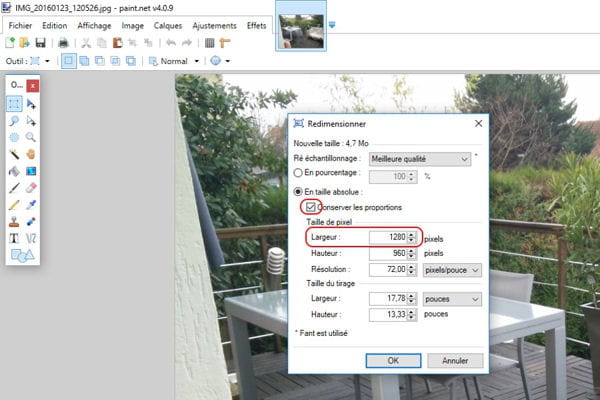Image resolution: width=600 pixels, height=400 pixels.
Task: Click the Print toolbar icon
Action: (63, 42)
